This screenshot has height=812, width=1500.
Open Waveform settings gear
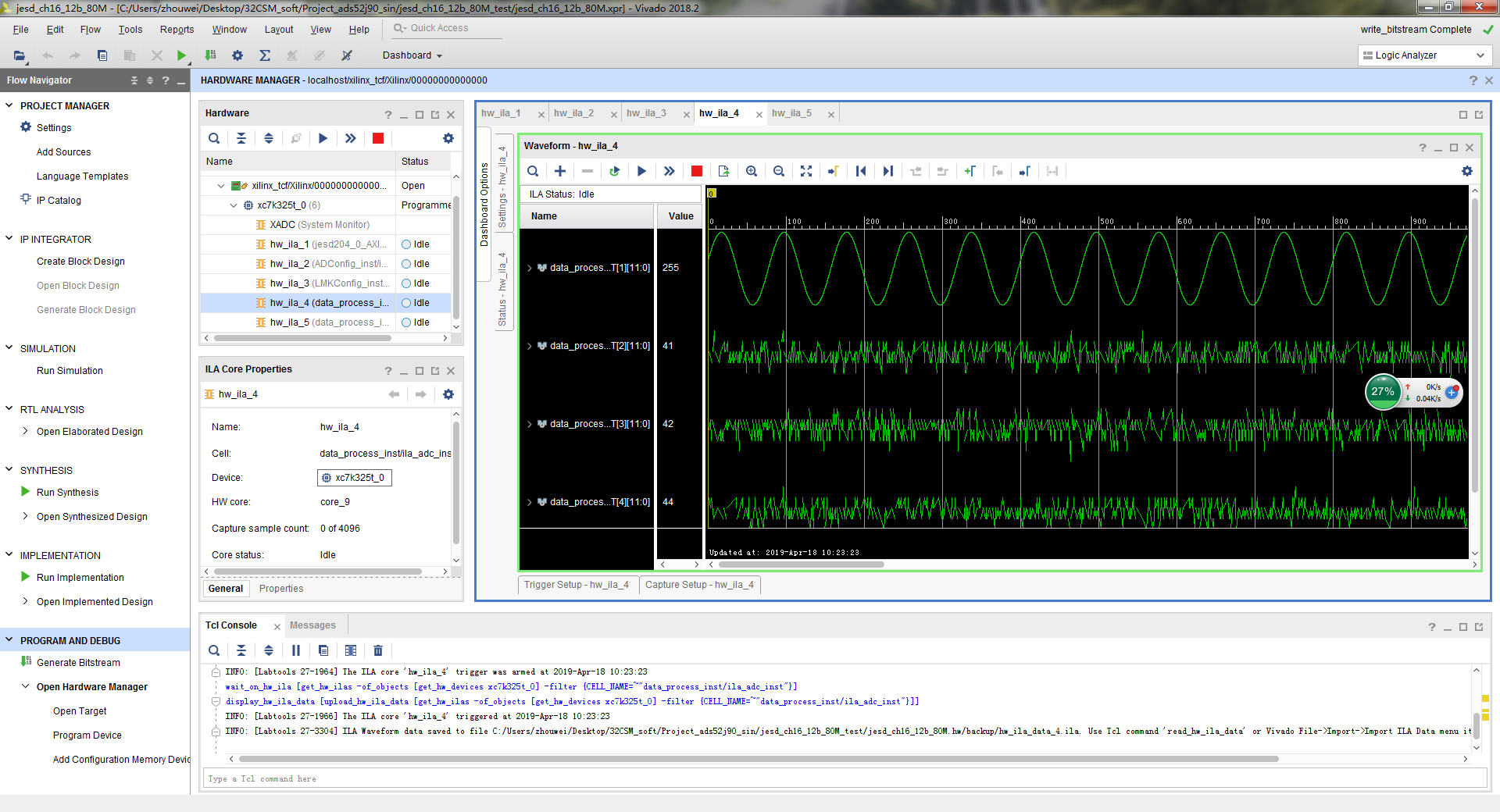[1466, 171]
